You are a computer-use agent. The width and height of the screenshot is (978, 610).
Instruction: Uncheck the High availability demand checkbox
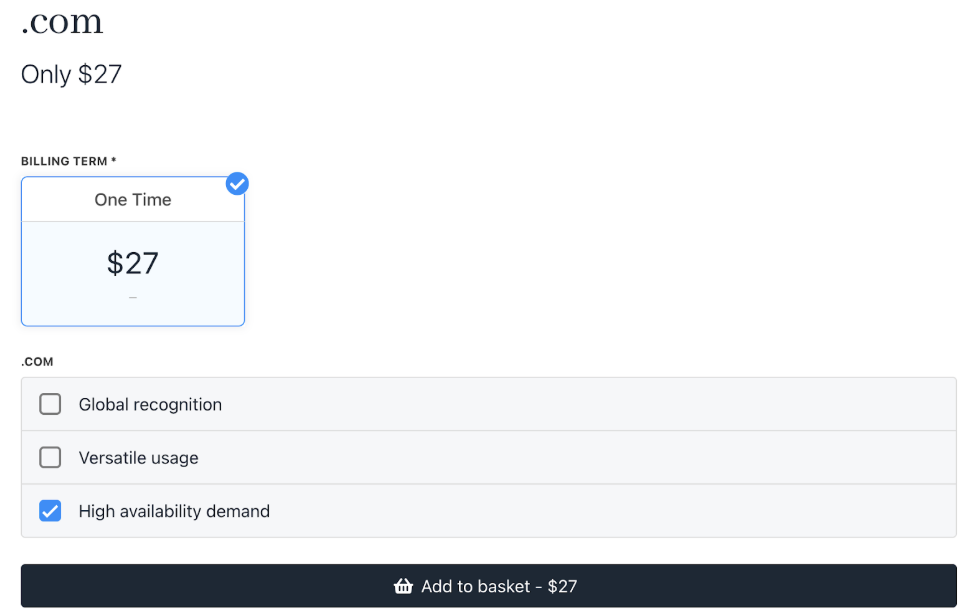point(50,511)
